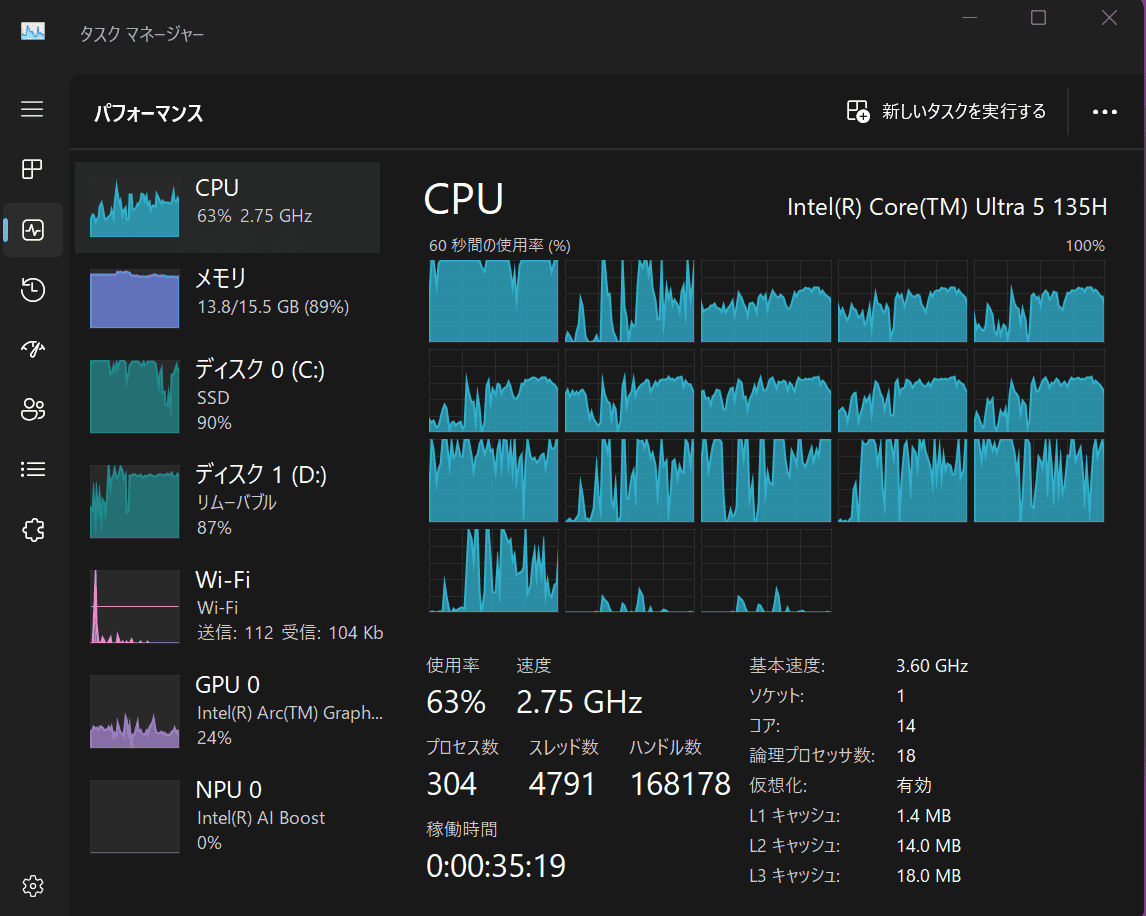Open the App history page icon
Screen dimensions: 1146x916
pyautogui.click(x=32, y=289)
